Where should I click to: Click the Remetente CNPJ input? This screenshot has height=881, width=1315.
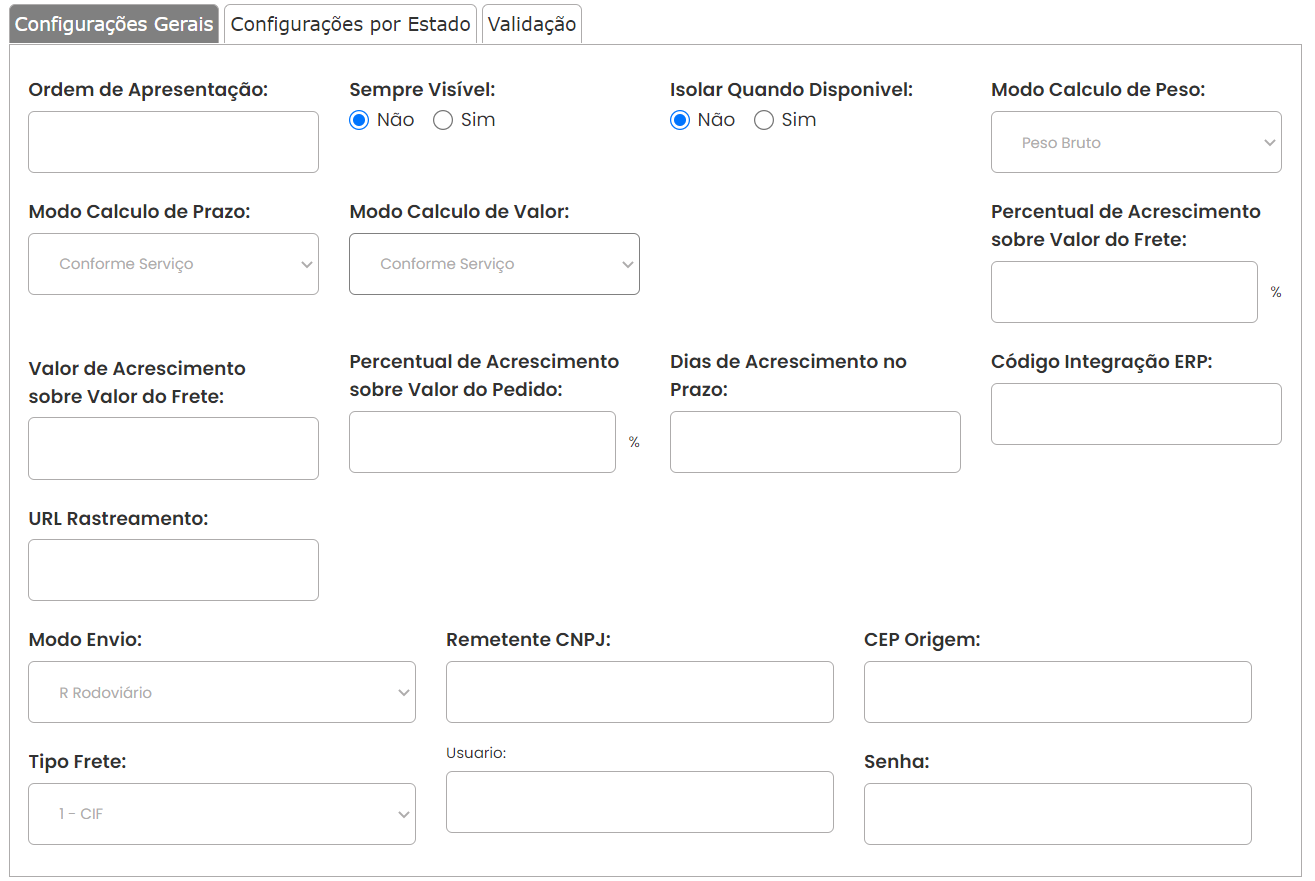[x=640, y=692]
